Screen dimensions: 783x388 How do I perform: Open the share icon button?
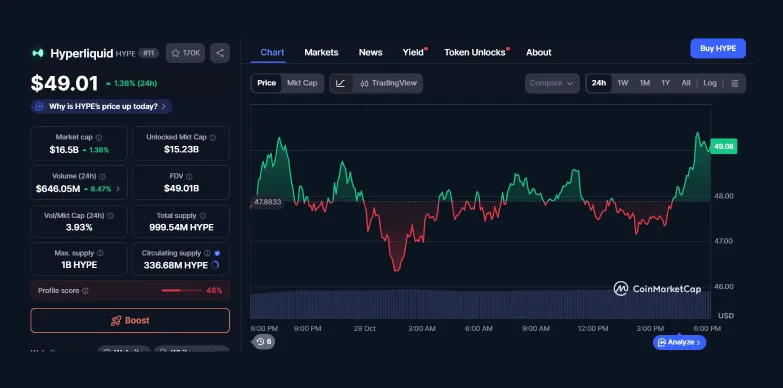tap(220, 53)
